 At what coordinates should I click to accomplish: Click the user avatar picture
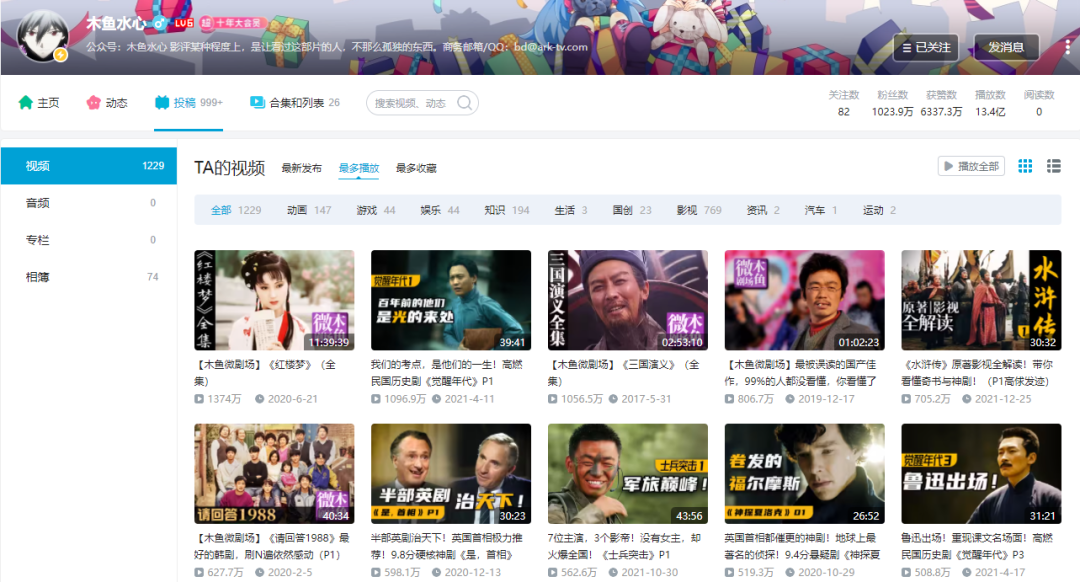coord(43,37)
